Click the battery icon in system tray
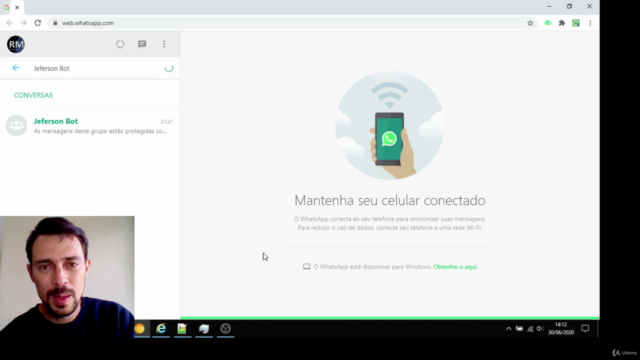Screen dimensions: 640x360 [x=519, y=329]
